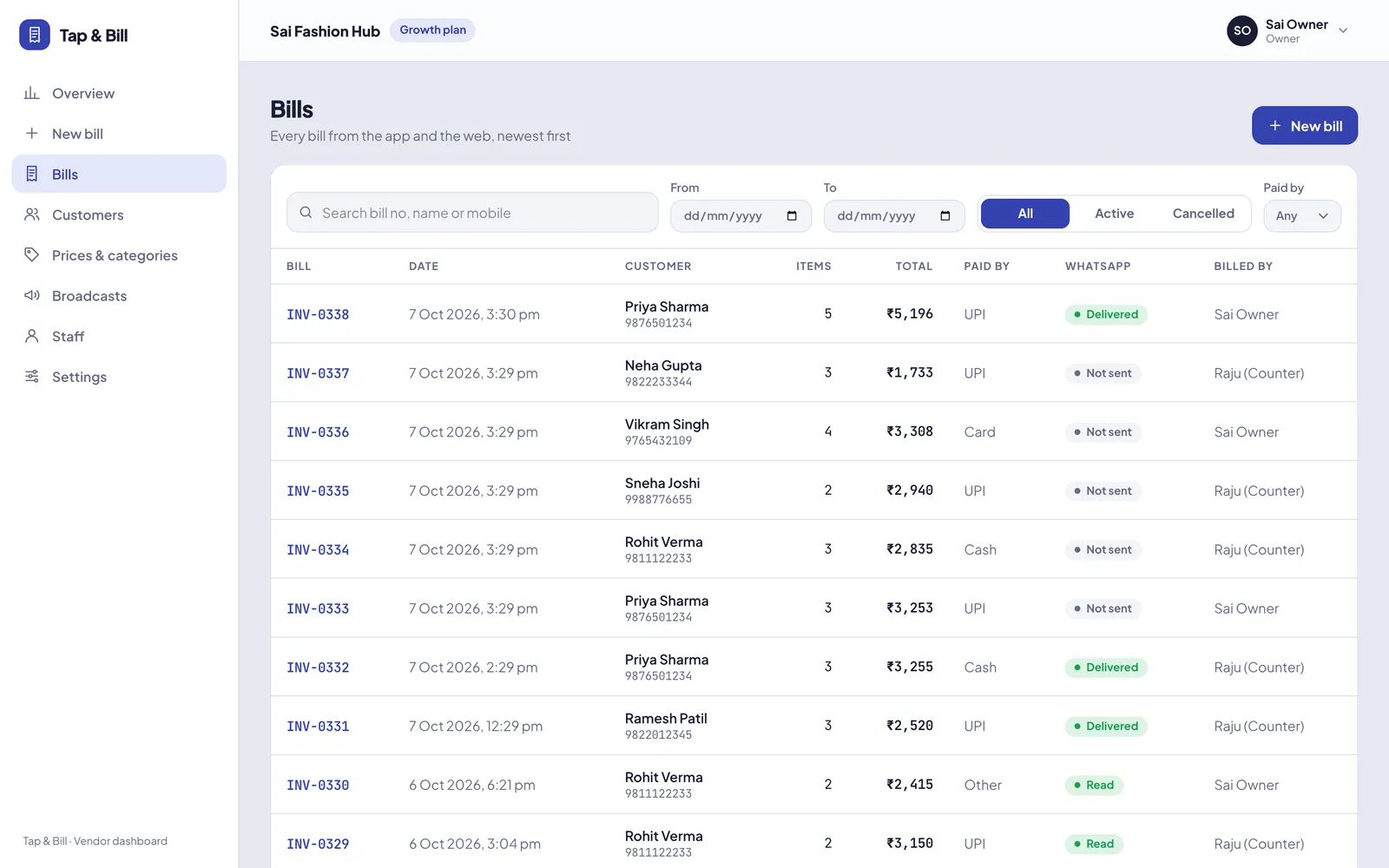Select the Cancelled status filter

tap(1203, 214)
